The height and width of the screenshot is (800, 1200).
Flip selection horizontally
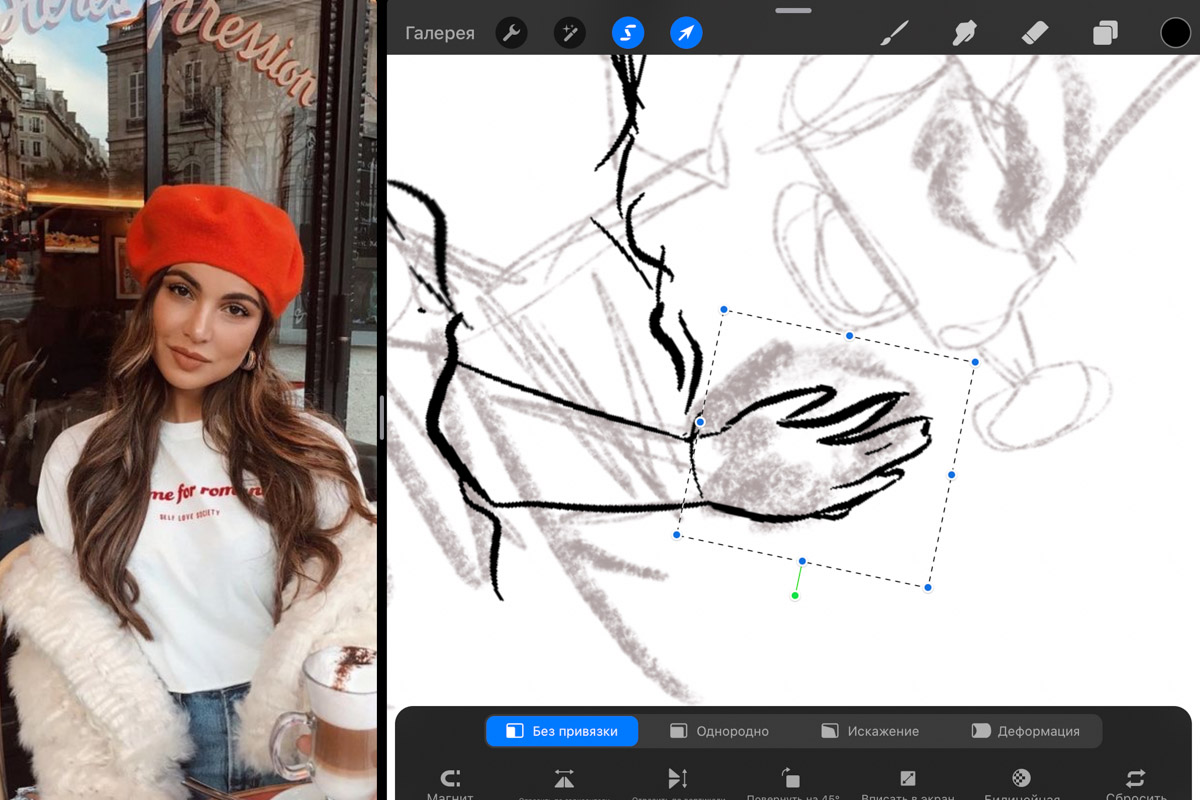click(564, 782)
